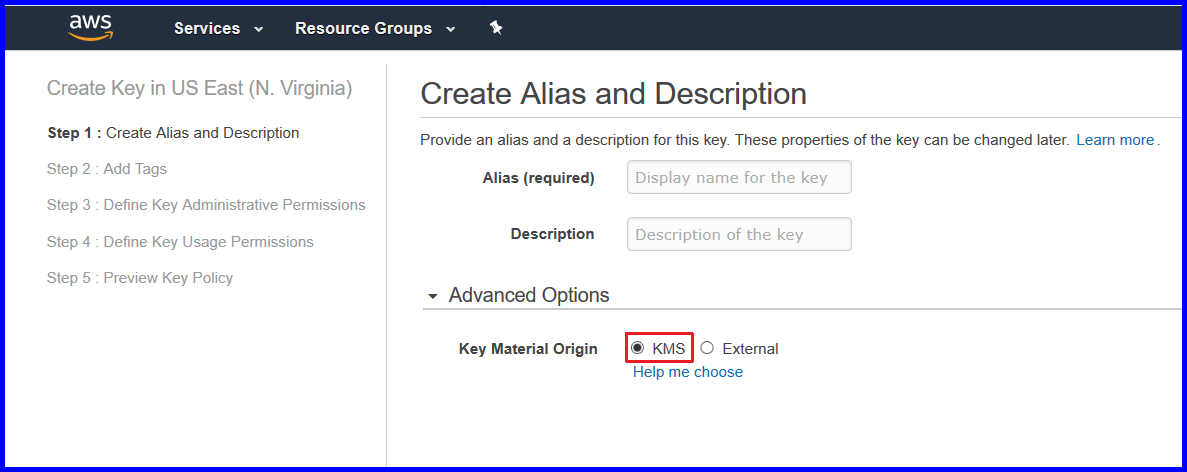Click the Alias input field
Screen dimensions: 1187x472
[x=739, y=178]
